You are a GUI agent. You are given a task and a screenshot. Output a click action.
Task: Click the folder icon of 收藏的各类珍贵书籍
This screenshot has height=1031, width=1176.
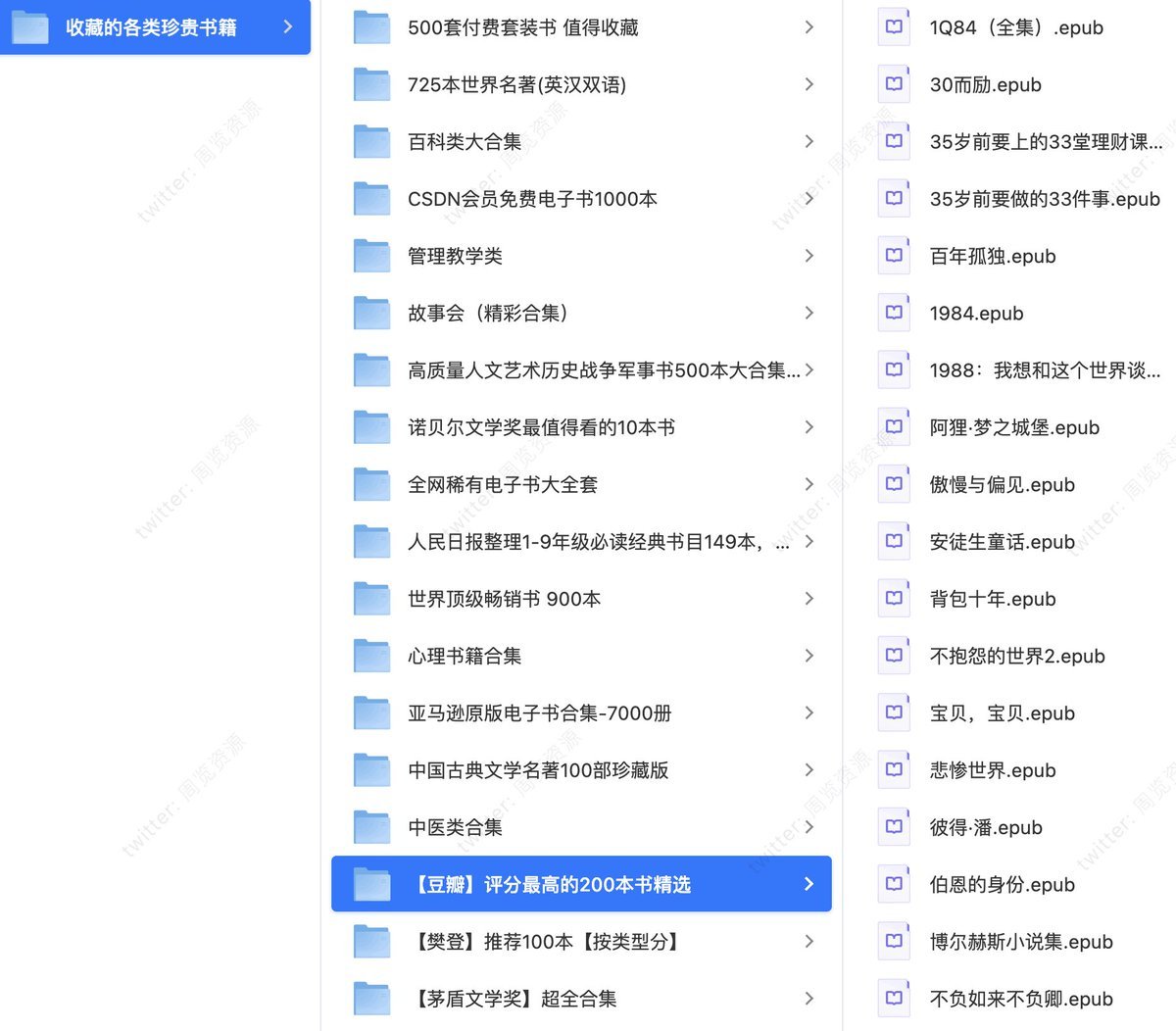pos(29,26)
